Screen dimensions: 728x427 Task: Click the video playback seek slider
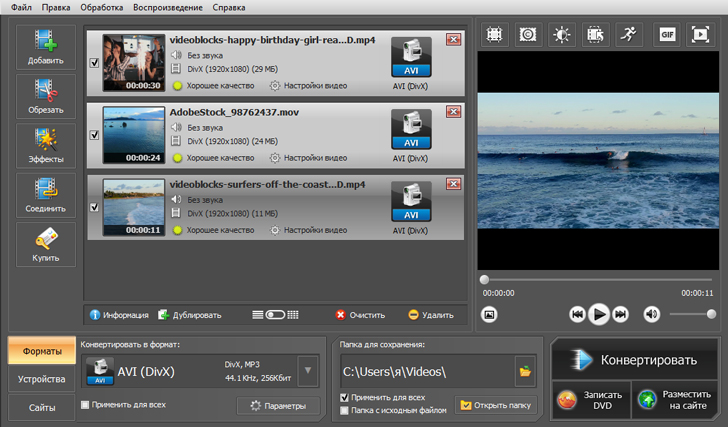tap(598, 280)
